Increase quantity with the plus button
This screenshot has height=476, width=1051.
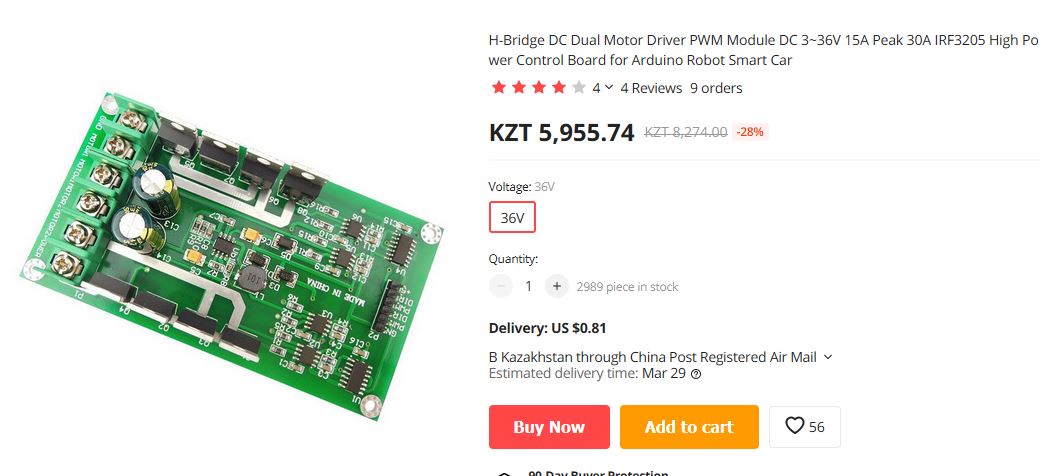(x=556, y=286)
